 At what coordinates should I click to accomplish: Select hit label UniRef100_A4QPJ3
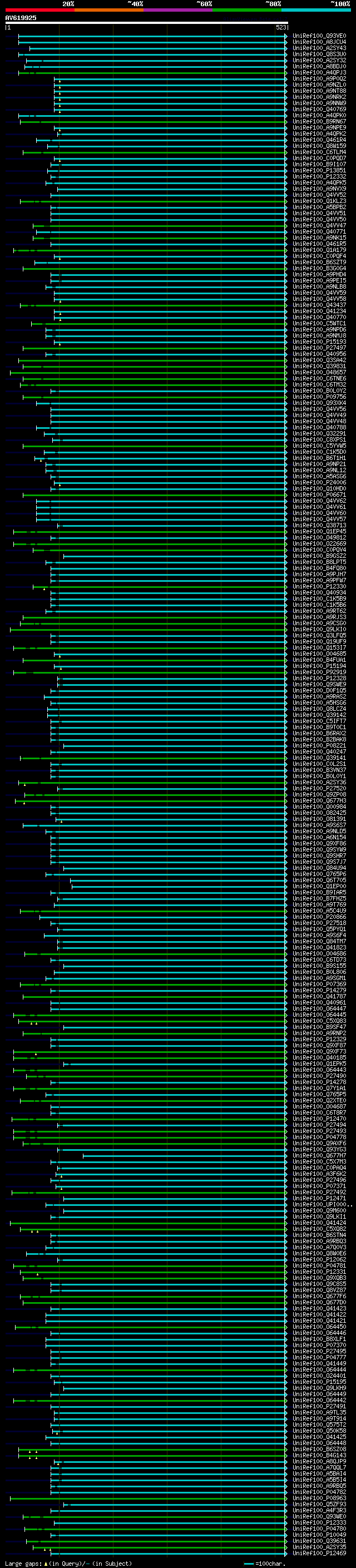(319, 72)
